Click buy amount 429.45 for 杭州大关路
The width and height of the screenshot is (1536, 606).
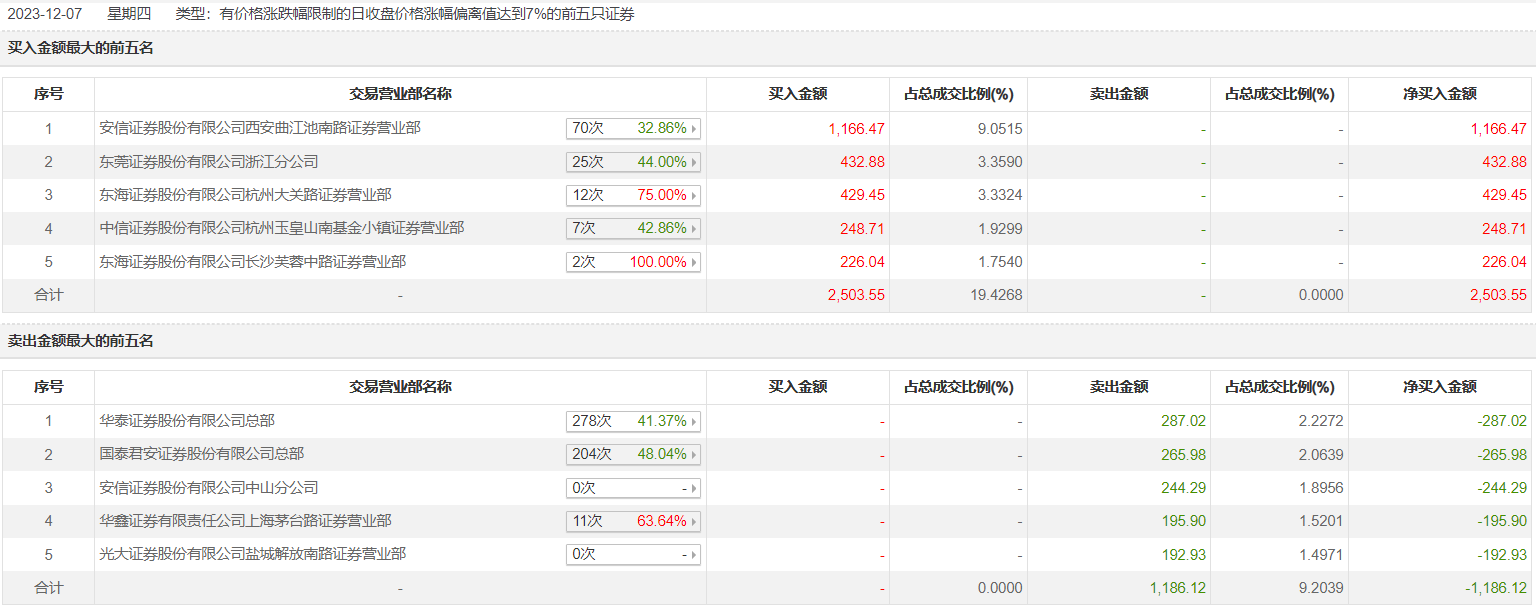[863, 195]
